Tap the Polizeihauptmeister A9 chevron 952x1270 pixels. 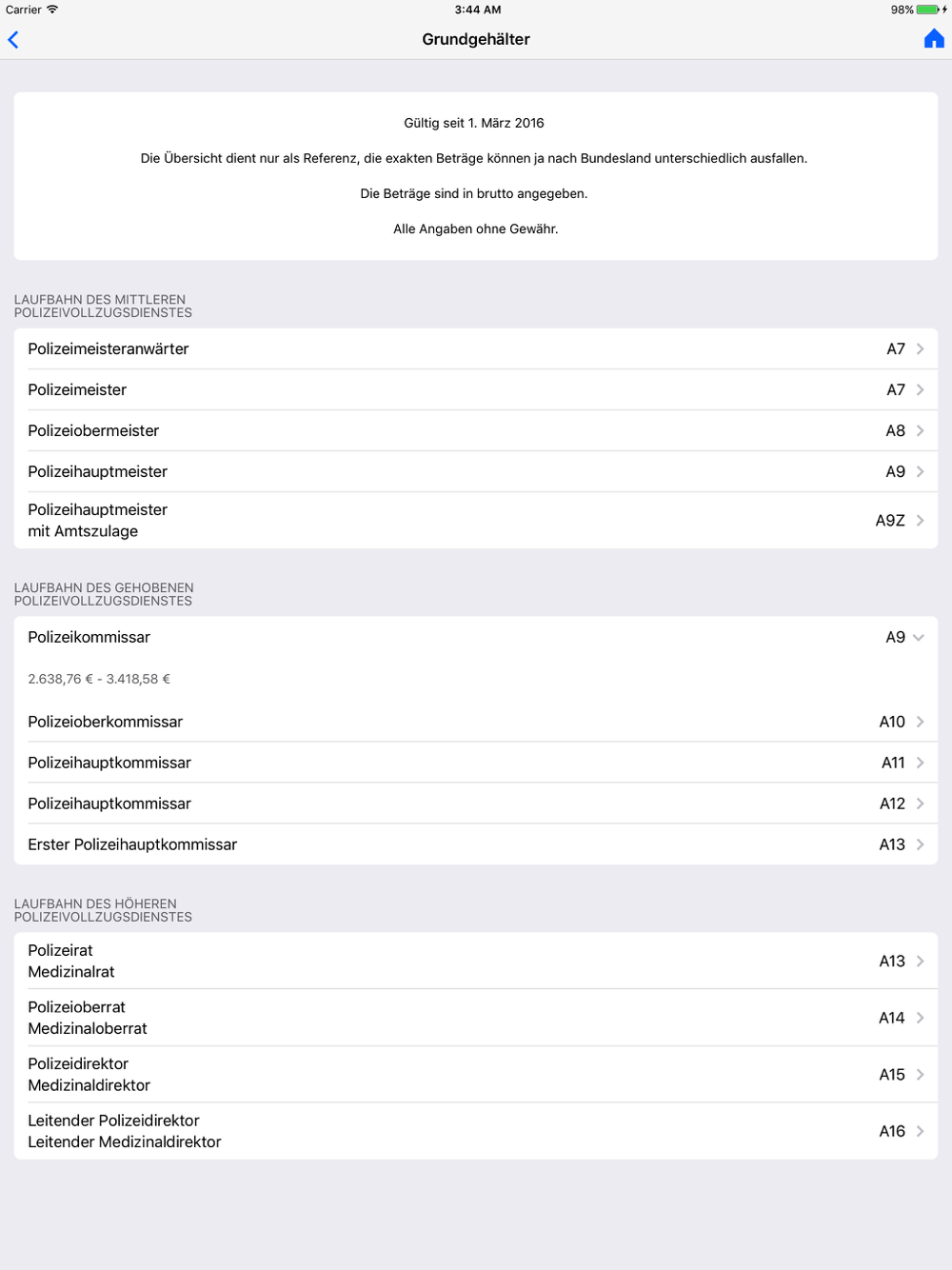tap(920, 472)
